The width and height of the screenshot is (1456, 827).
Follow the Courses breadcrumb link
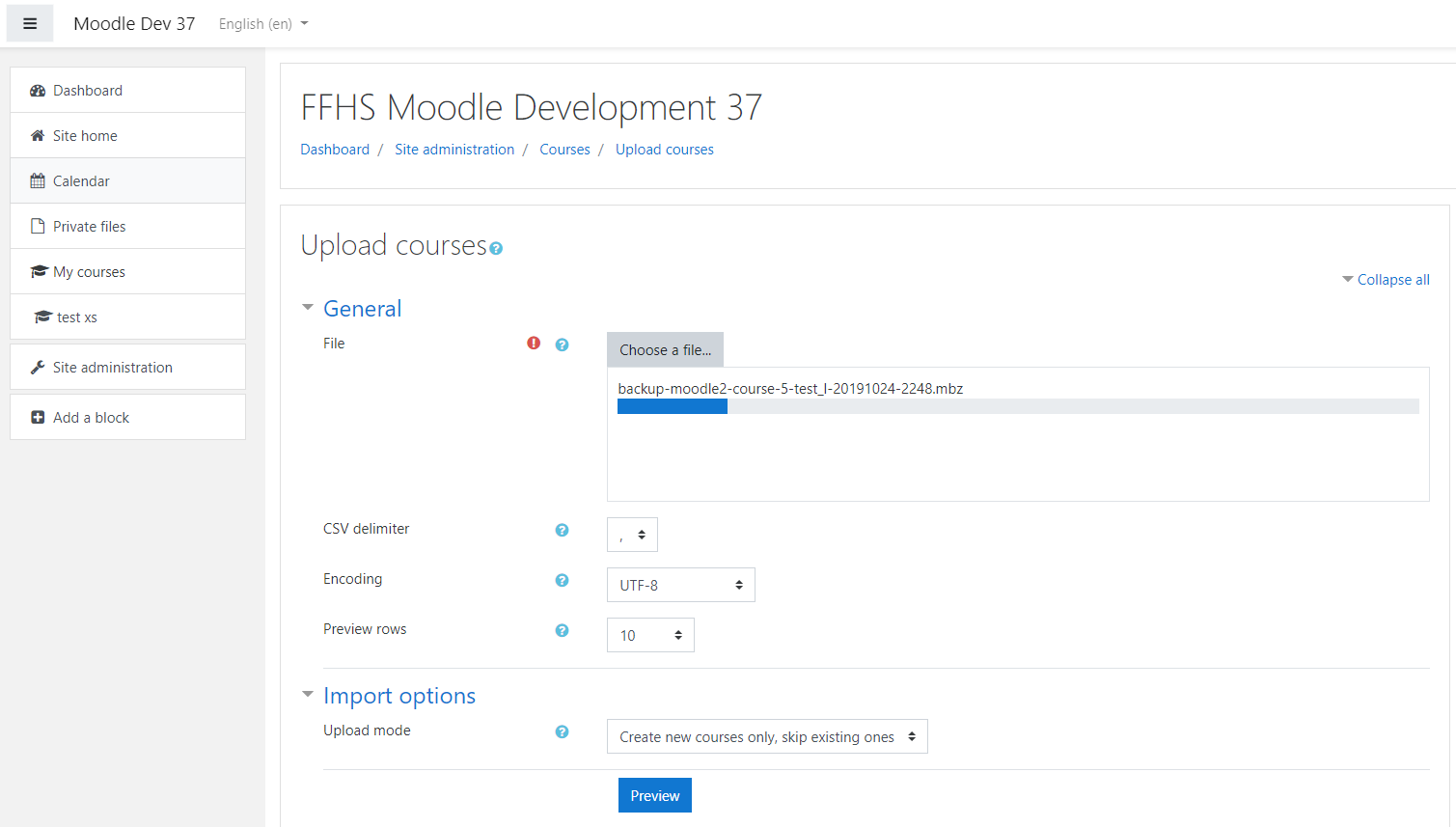pyautogui.click(x=564, y=150)
